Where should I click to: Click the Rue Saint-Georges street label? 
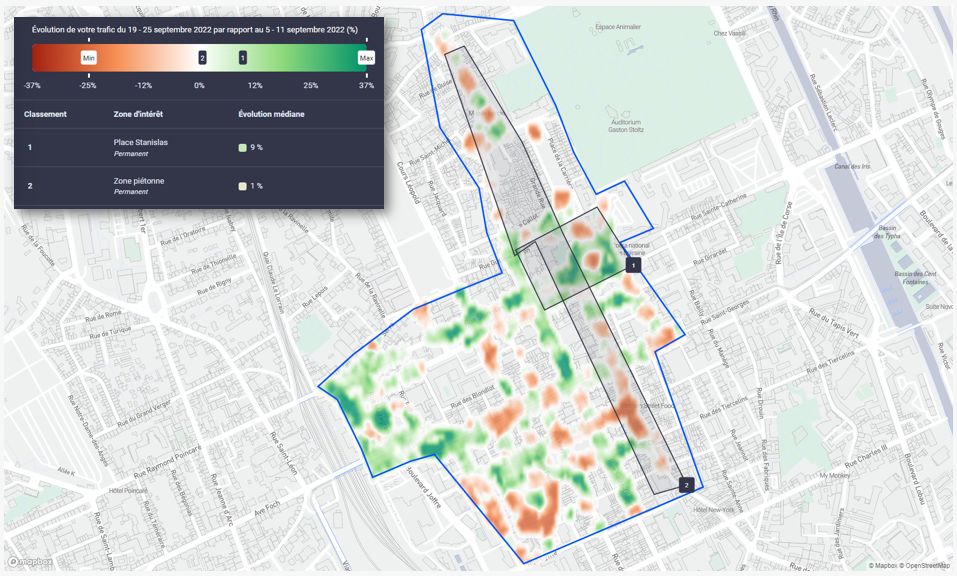(x=724, y=310)
